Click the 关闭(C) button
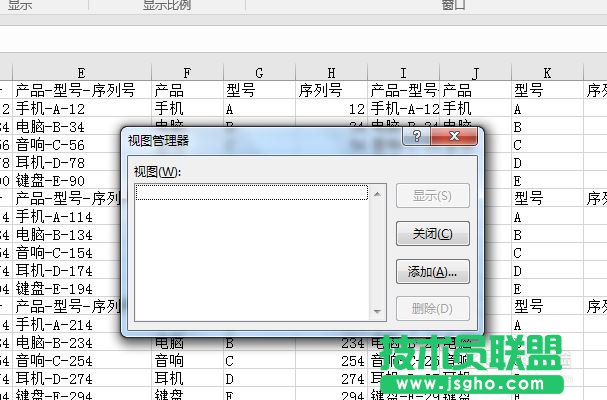 coord(433,233)
